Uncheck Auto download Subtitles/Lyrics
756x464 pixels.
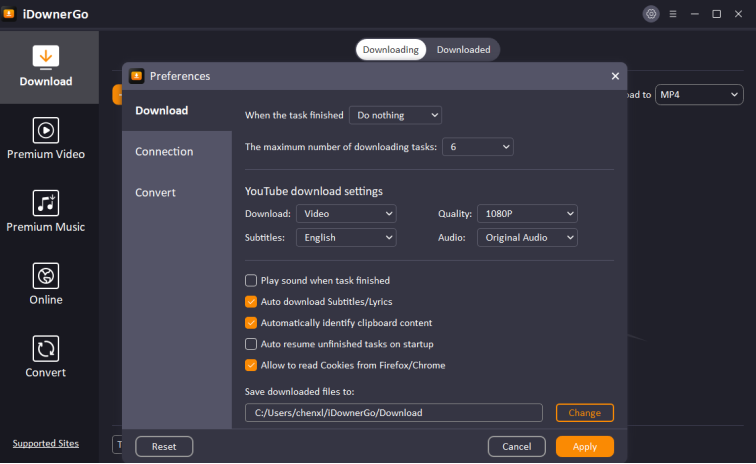click(251, 301)
